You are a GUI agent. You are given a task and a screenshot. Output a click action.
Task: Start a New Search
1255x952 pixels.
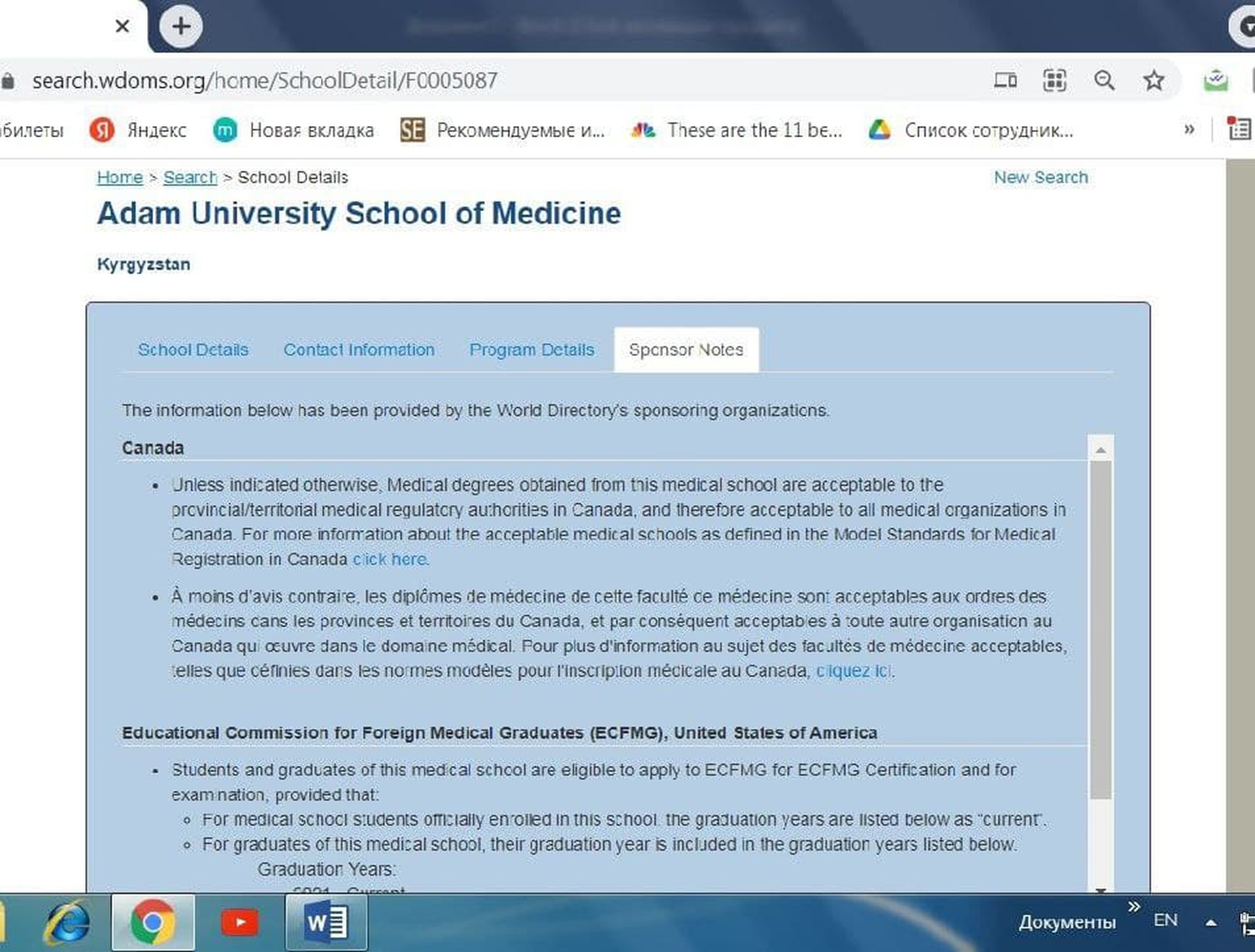(1041, 177)
